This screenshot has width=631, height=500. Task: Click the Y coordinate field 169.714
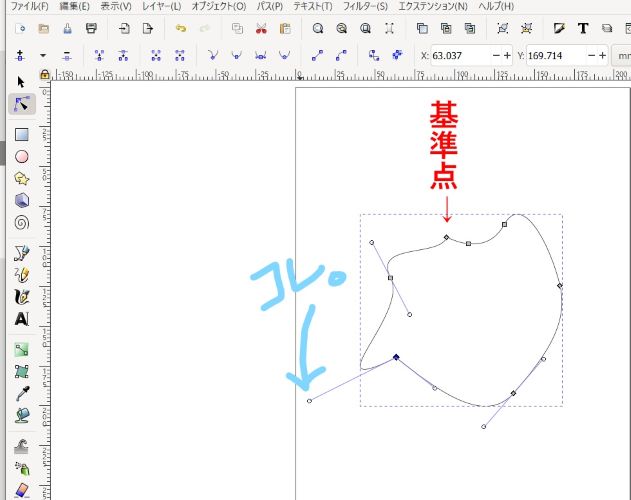[x=556, y=56]
